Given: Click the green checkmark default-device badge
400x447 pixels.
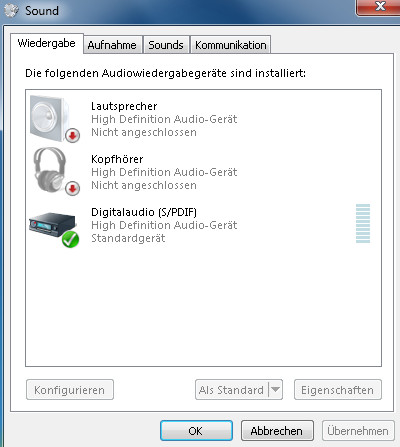Looking at the screenshot, I should coord(70,240).
